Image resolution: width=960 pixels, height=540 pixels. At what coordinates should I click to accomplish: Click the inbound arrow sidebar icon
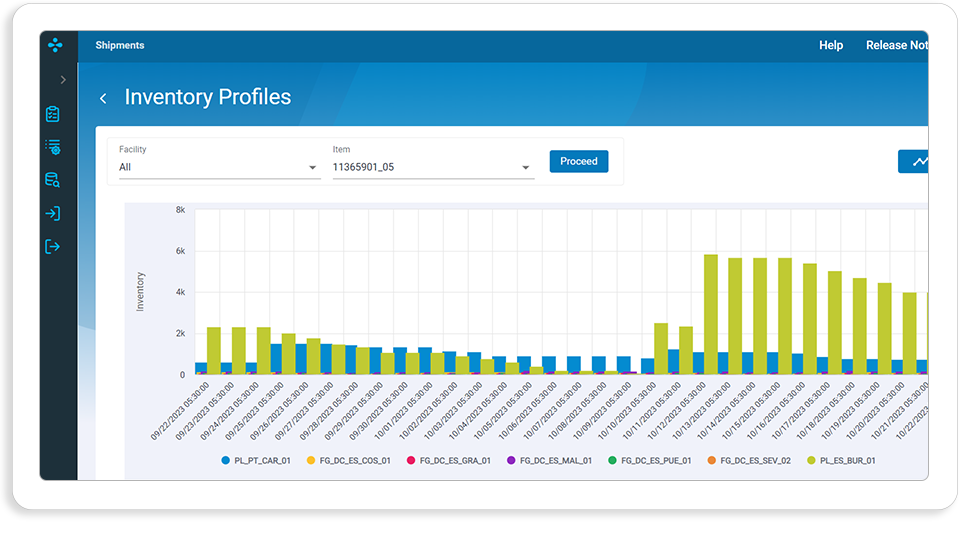[x=53, y=213]
